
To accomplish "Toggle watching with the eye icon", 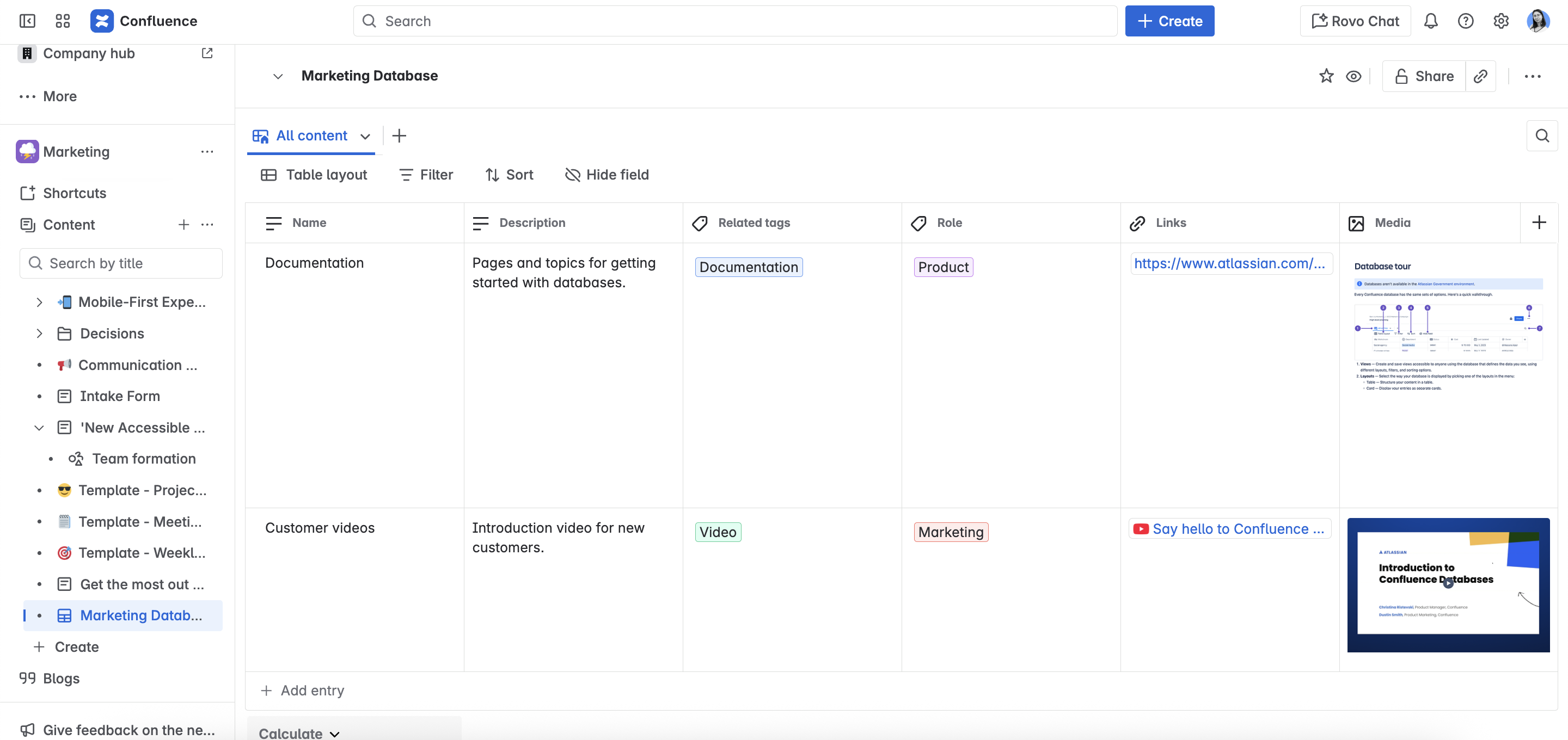I will point(1353,76).
